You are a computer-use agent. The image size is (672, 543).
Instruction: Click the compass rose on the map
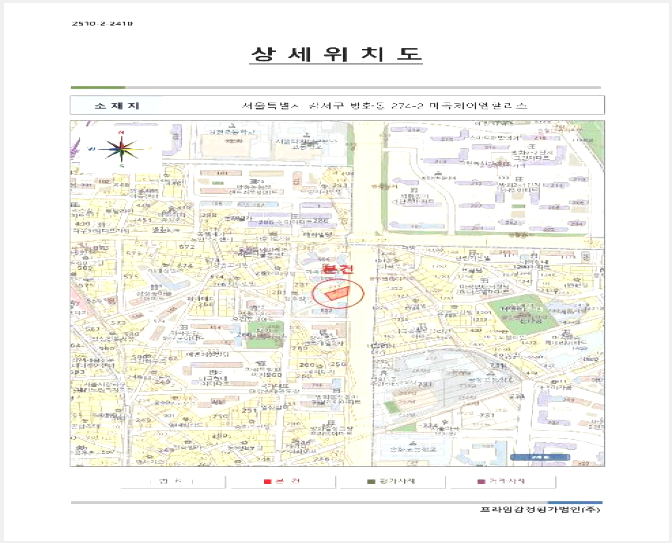121,149
